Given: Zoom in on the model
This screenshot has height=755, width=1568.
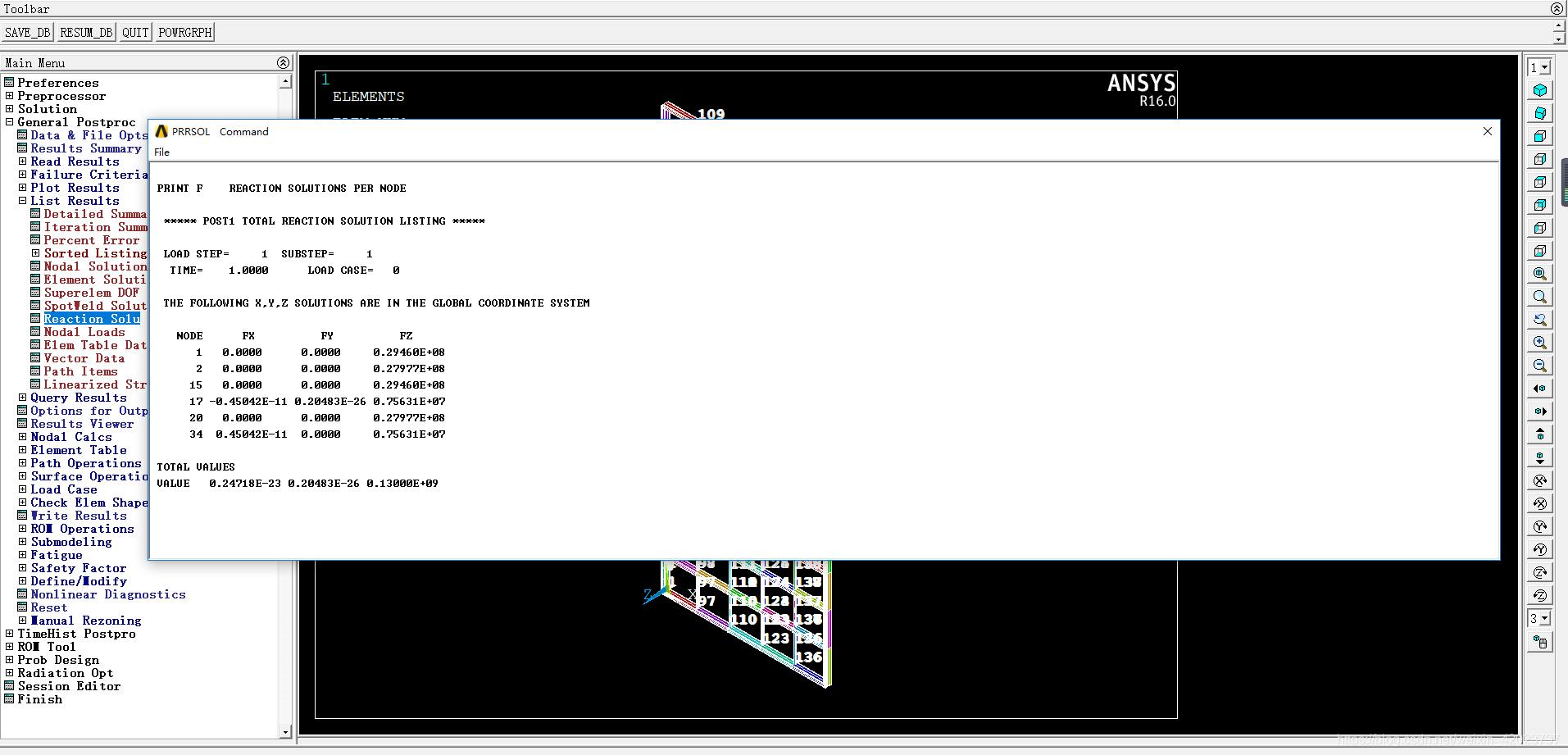Looking at the screenshot, I should [1539, 343].
